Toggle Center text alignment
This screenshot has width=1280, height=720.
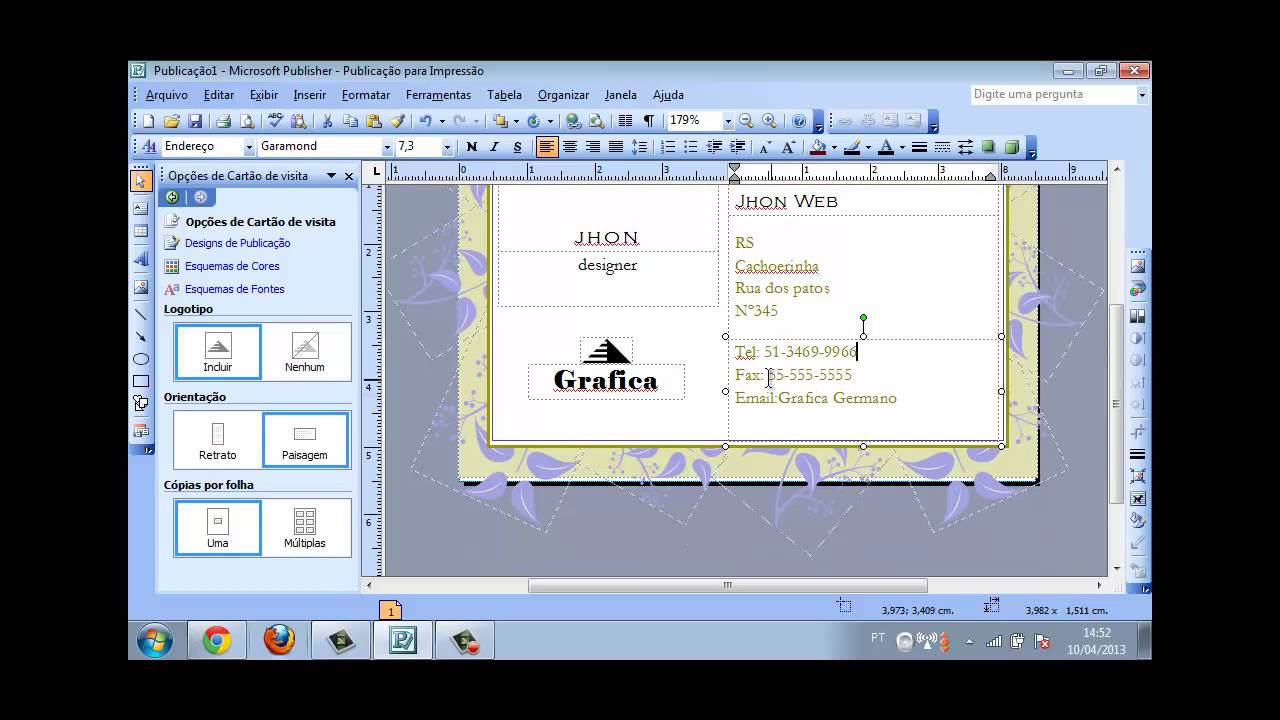[x=570, y=147]
